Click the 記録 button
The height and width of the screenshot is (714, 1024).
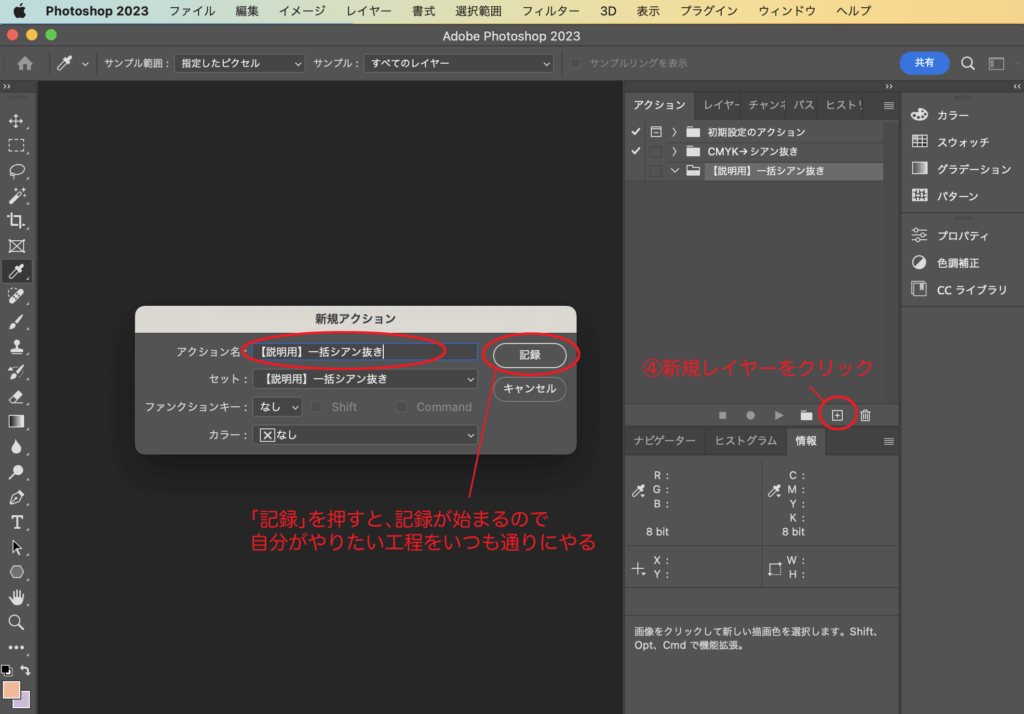pyautogui.click(x=530, y=355)
